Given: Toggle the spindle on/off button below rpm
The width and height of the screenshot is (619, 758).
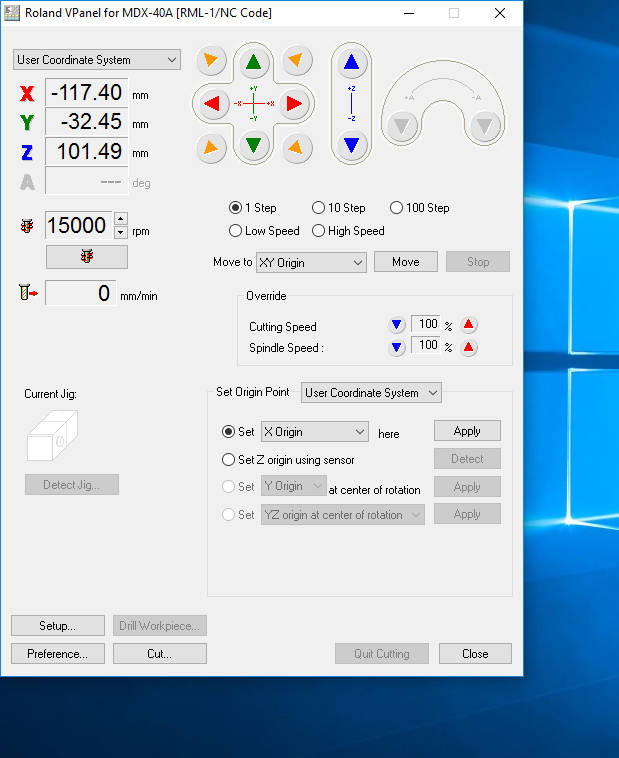Looking at the screenshot, I should [87, 257].
